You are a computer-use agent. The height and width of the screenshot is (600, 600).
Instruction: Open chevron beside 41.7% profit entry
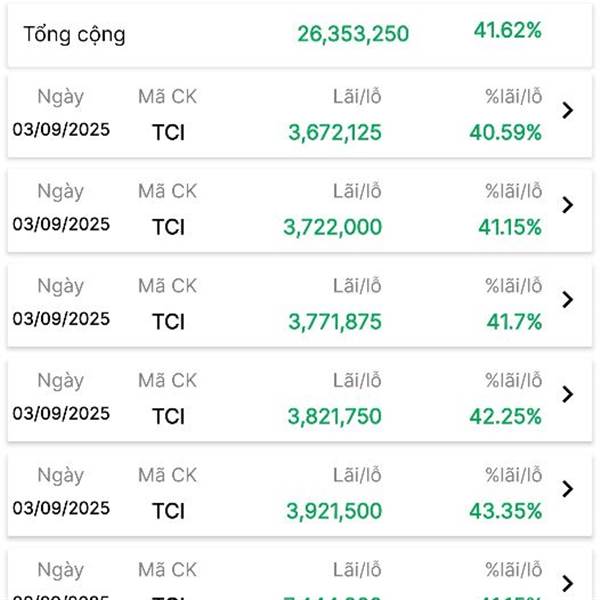click(567, 300)
